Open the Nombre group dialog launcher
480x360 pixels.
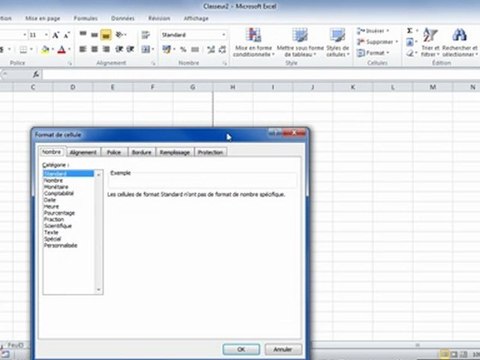[225, 63]
